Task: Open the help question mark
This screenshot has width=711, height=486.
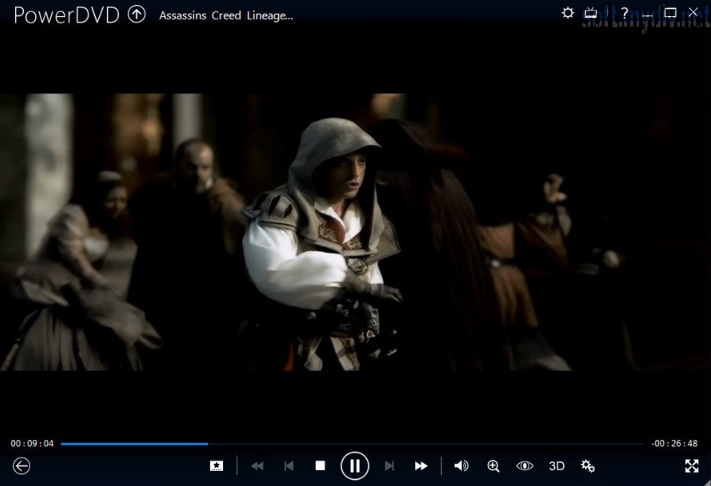Action: coord(624,13)
